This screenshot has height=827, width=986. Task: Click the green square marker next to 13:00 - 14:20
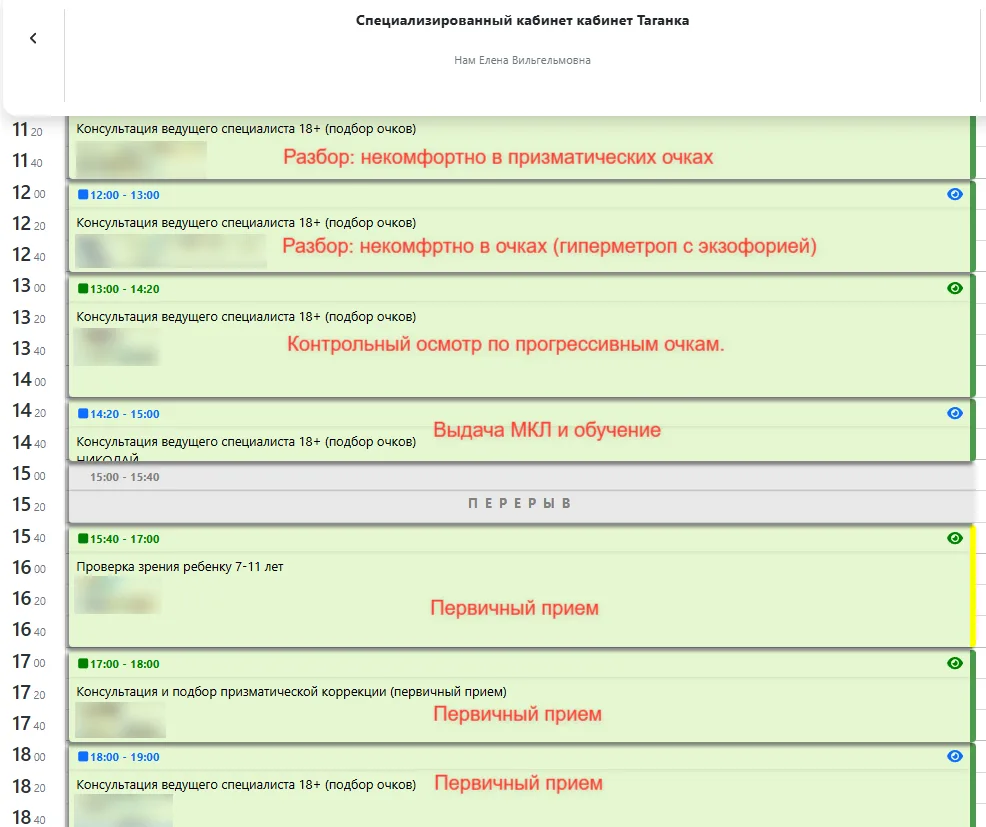tap(82, 288)
